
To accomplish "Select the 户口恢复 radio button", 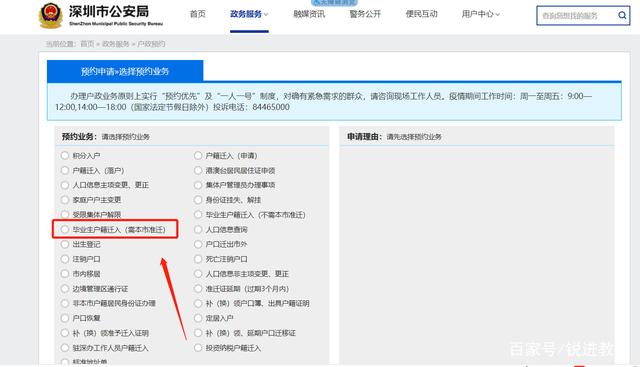I will [64, 318].
